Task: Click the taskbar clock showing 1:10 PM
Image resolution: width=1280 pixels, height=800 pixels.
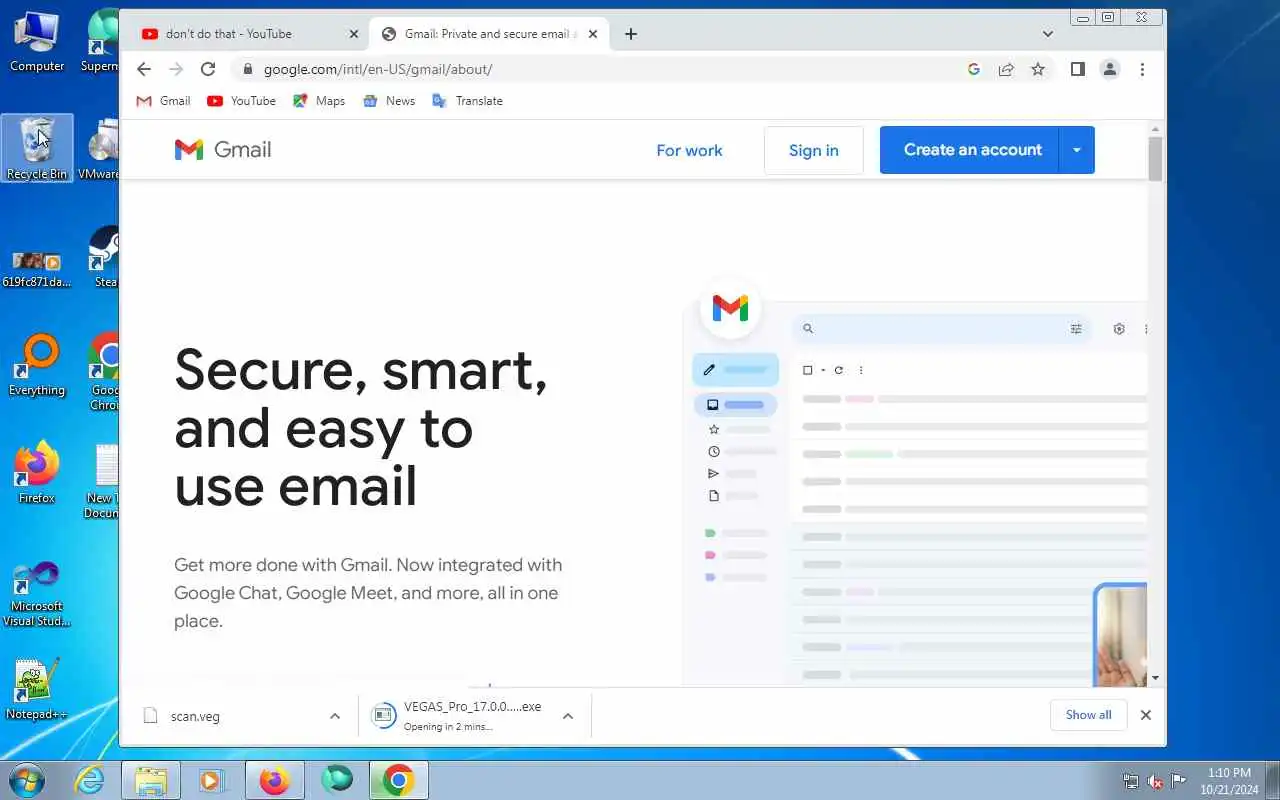Action: click(x=1229, y=781)
